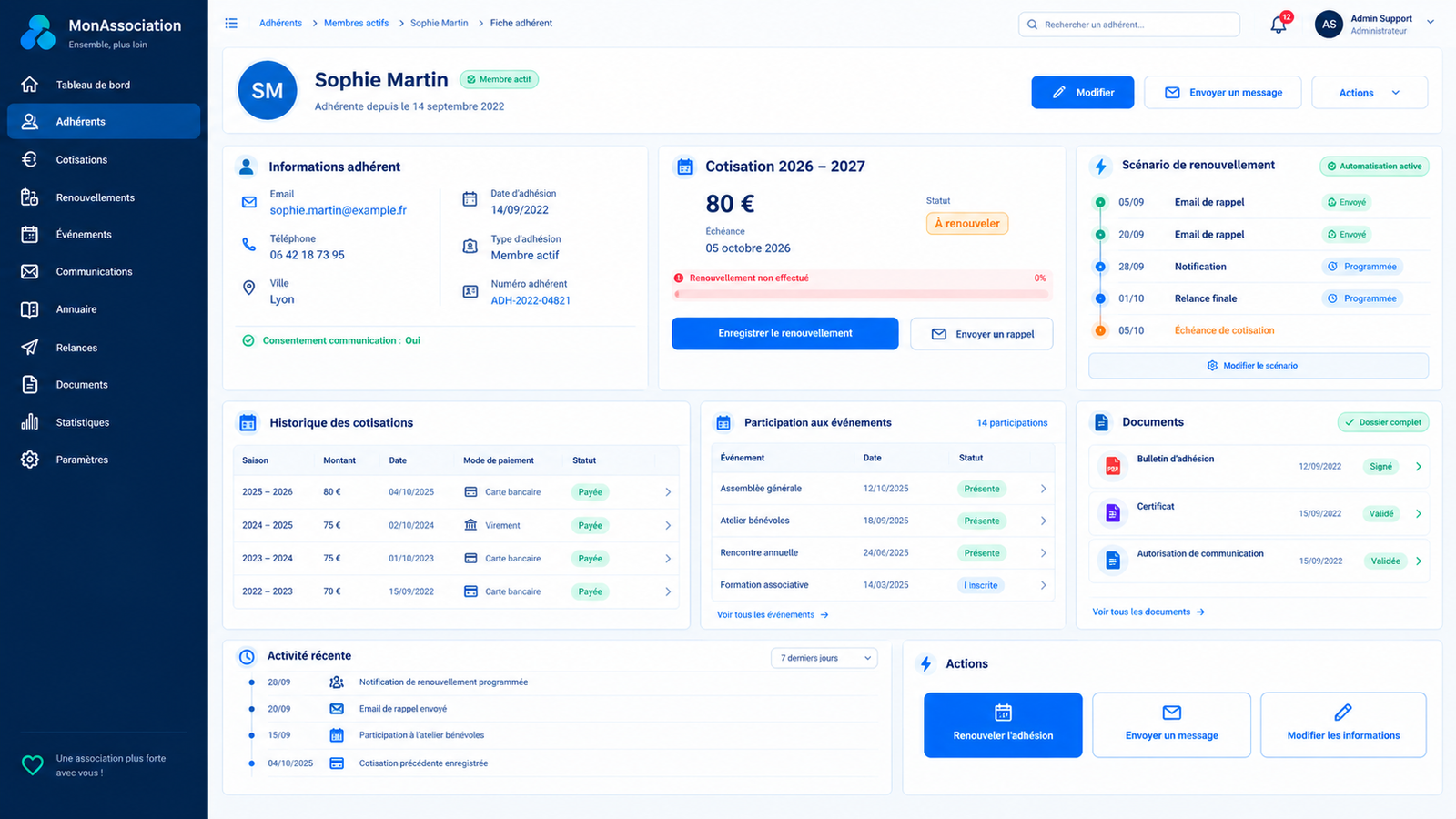1456x819 pixels.
Task: Select Sophie Martin breadcrumb
Action: click(x=439, y=23)
